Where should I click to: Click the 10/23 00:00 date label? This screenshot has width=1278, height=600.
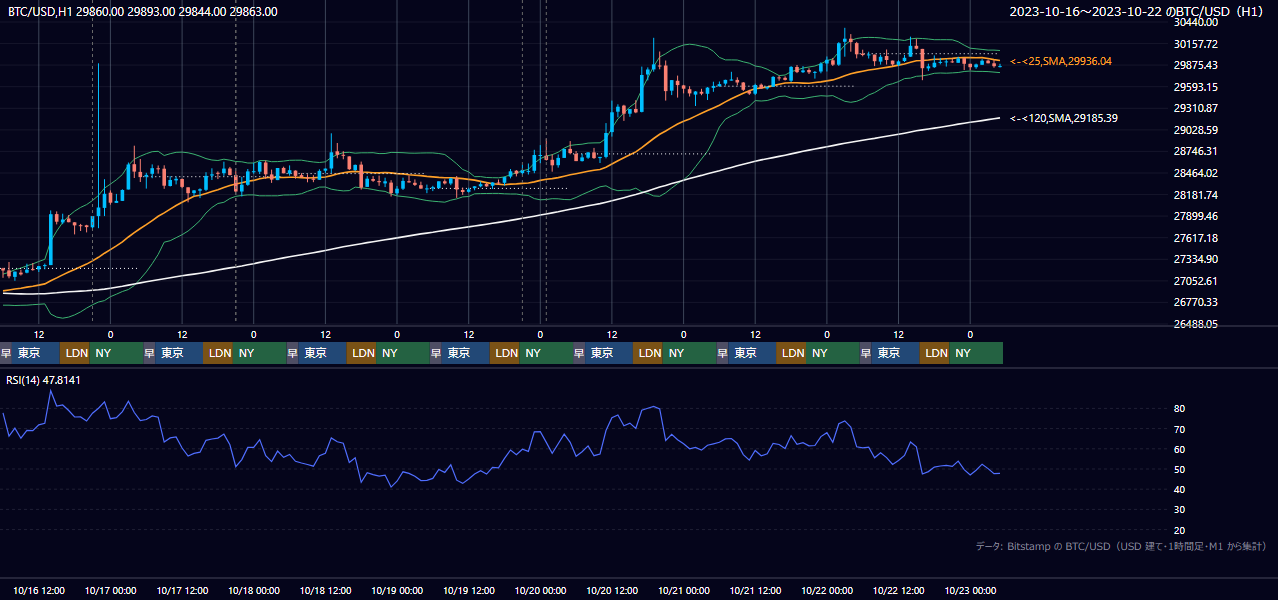pyautogui.click(x=971, y=590)
